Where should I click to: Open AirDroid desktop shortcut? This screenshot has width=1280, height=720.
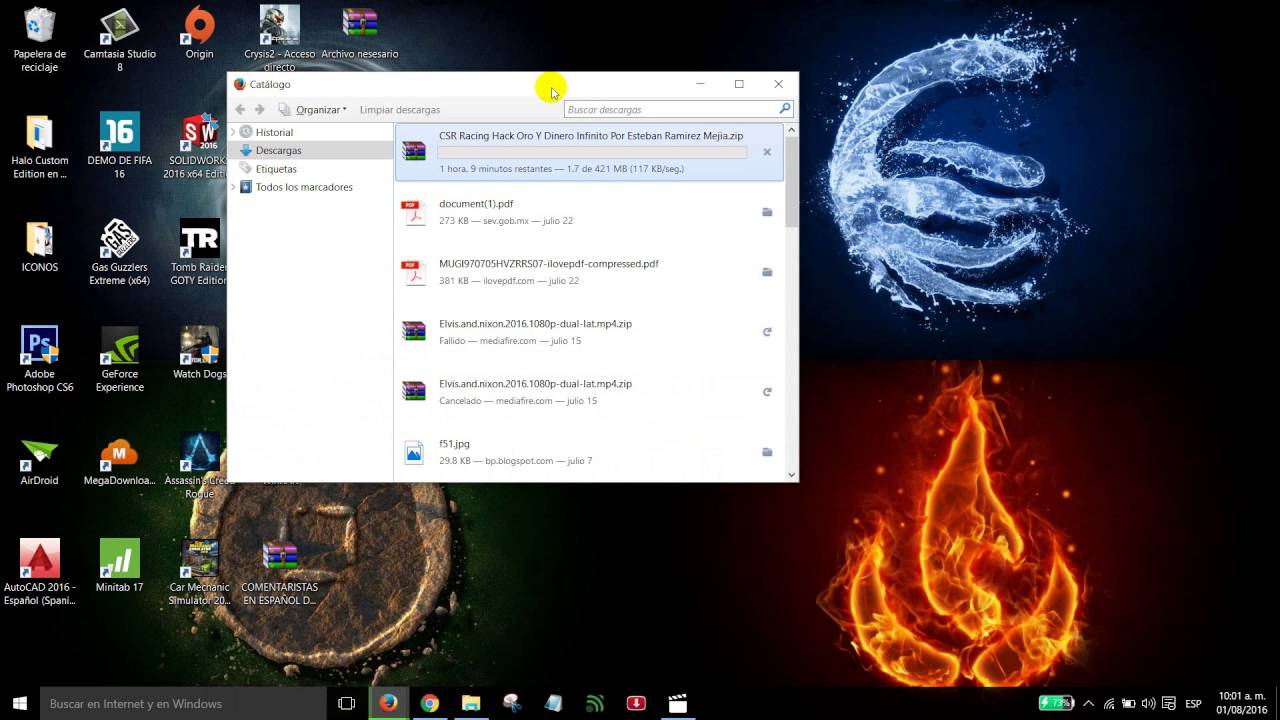tap(40, 460)
